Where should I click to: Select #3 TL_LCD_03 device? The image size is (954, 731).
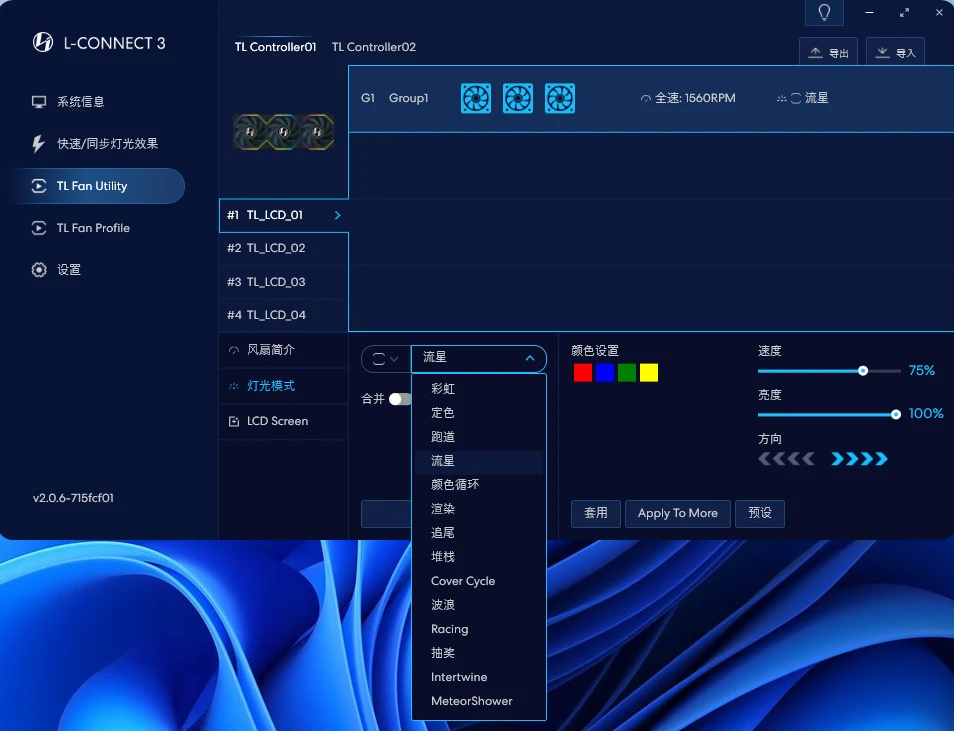coord(284,282)
